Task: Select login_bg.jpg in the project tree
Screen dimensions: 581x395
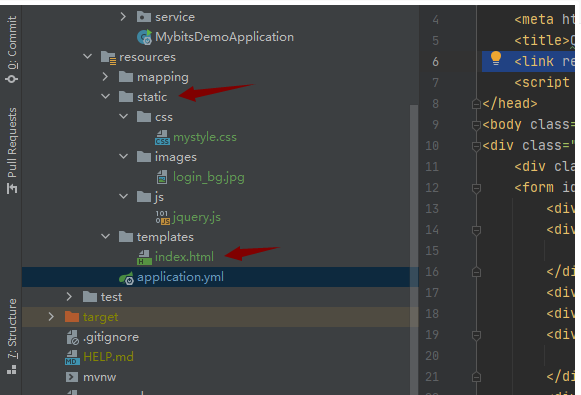Action: point(209,177)
